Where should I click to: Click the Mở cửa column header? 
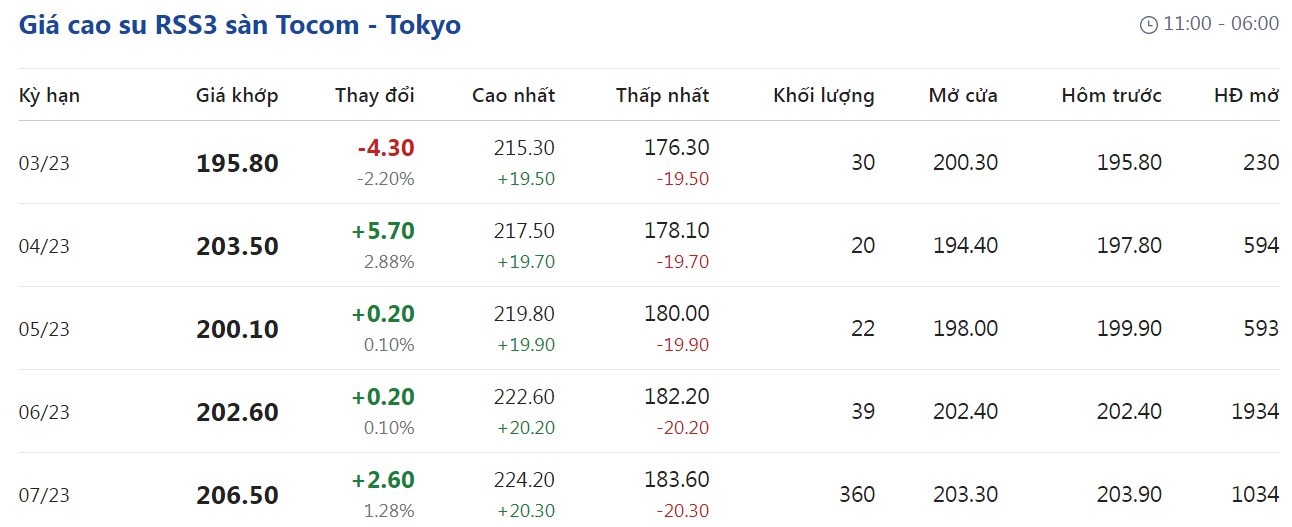[x=962, y=96]
